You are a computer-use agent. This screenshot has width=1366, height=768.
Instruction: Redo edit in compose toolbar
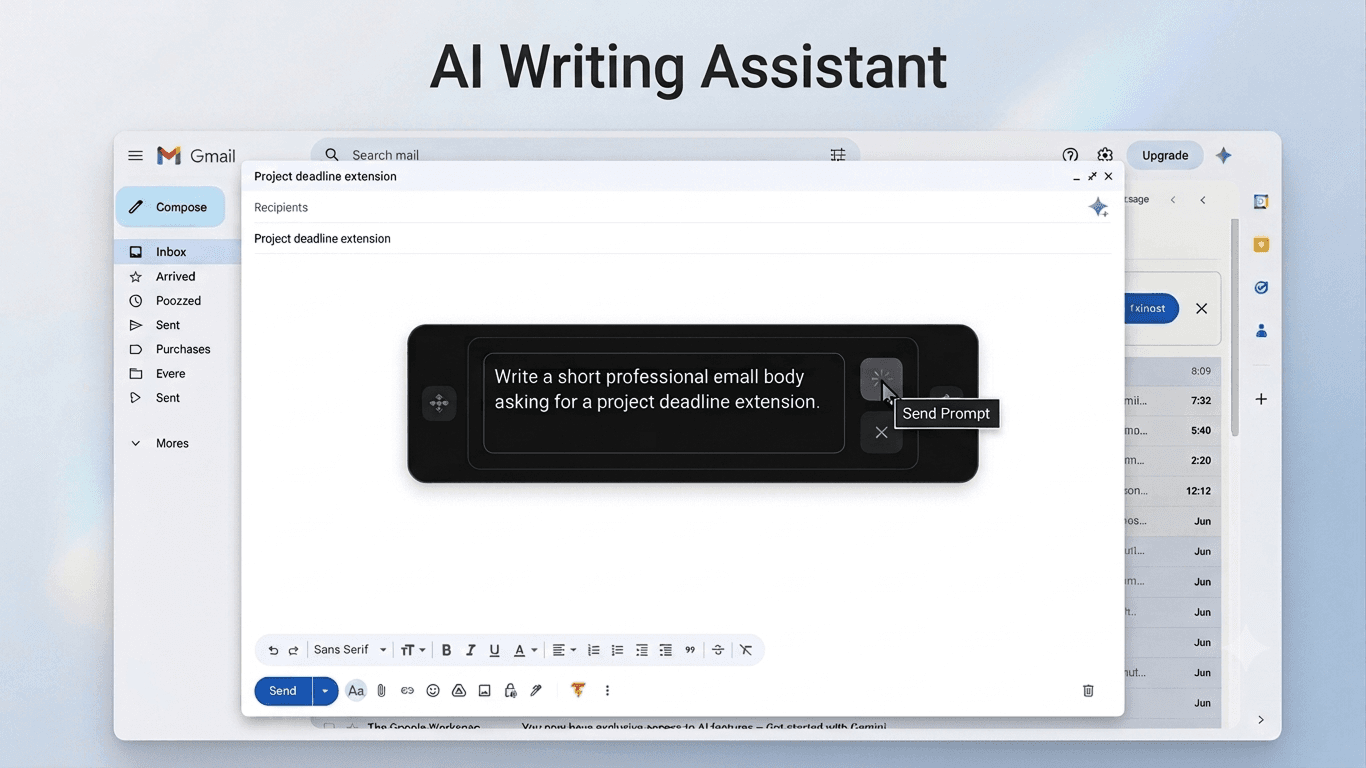pyautogui.click(x=294, y=650)
